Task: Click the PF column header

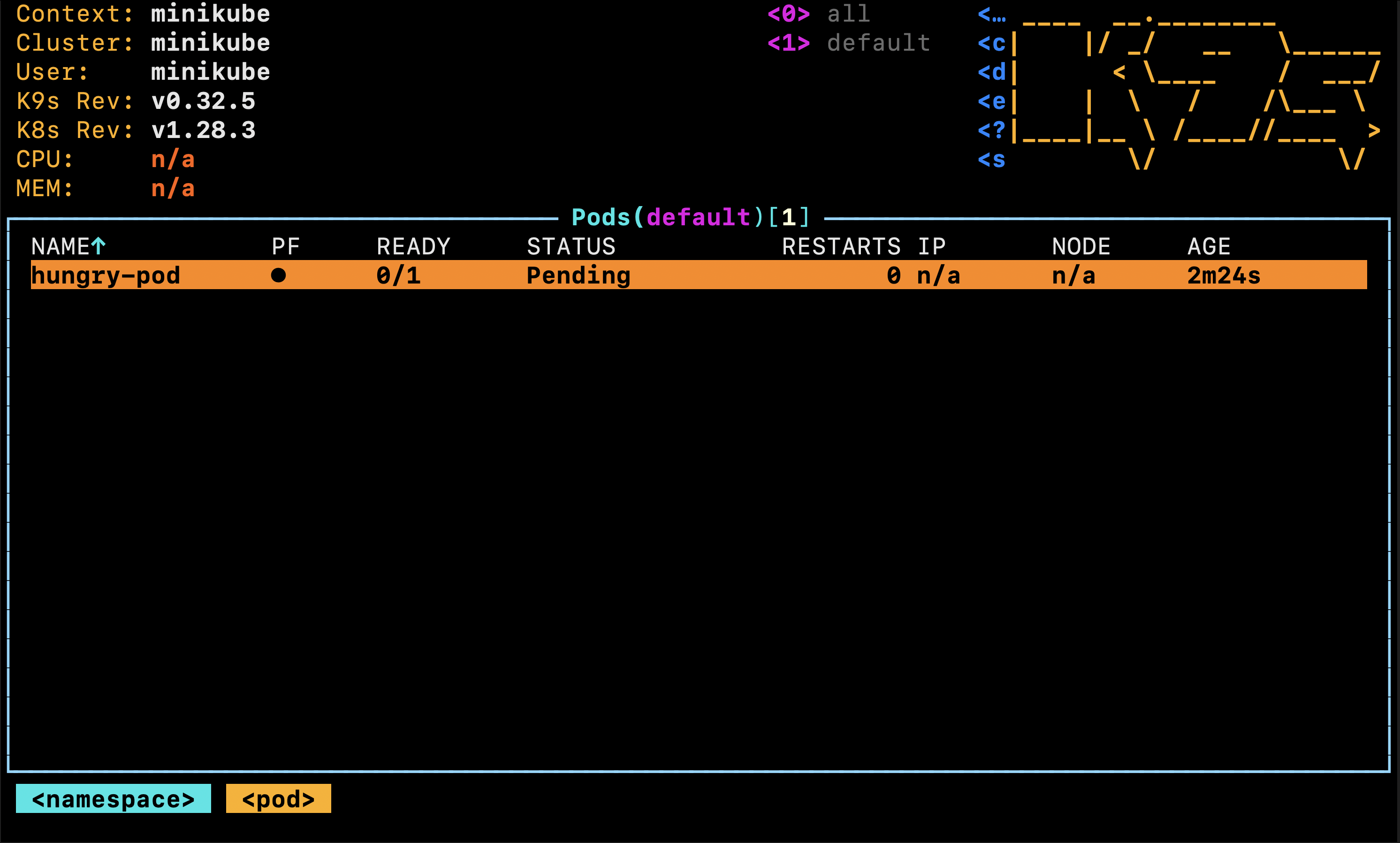Action: coord(286,246)
